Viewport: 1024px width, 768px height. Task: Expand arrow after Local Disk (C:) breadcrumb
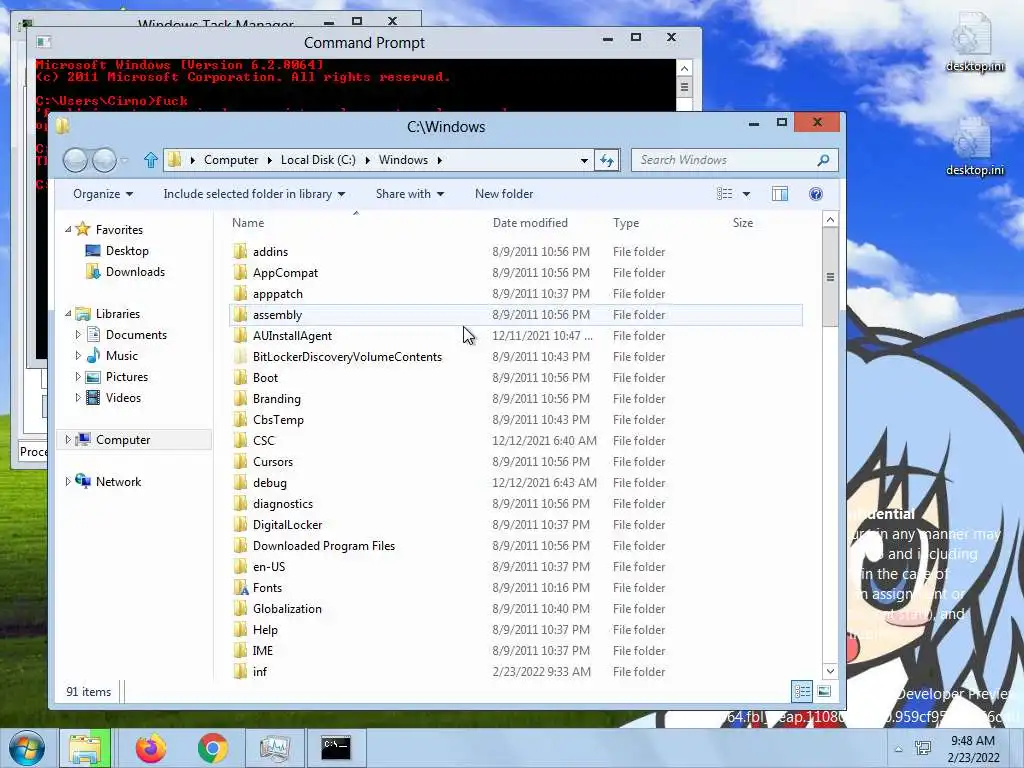point(367,160)
